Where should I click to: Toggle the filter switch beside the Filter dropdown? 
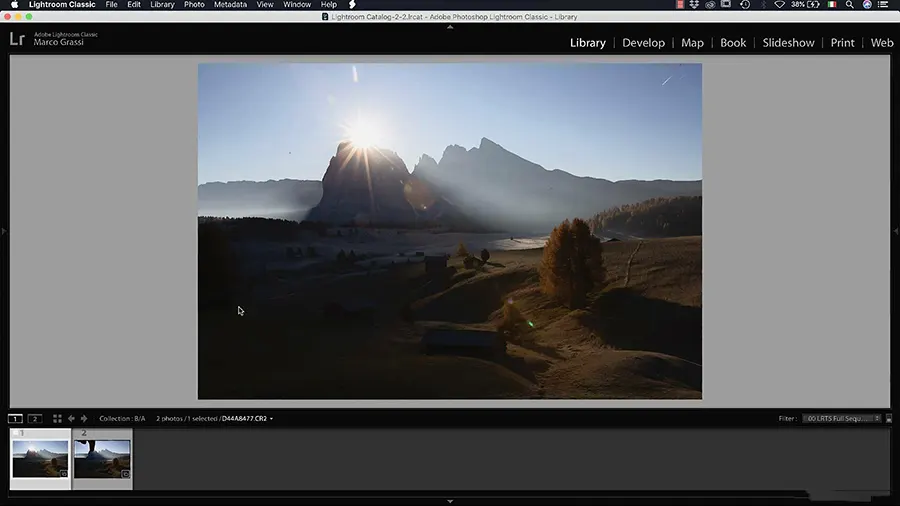click(x=889, y=418)
